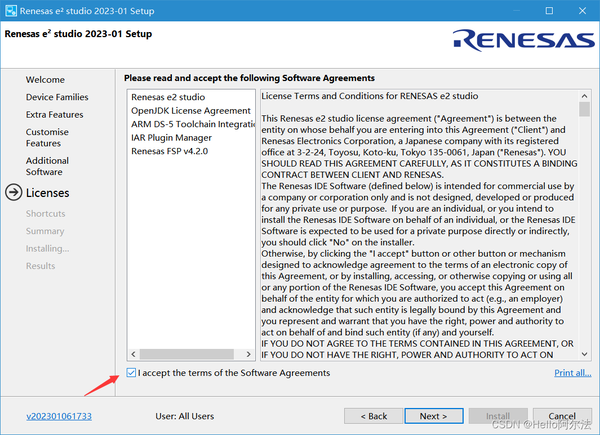This screenshot has height=435, width=600.
Task: Click license text scroll down arrow
Action: coord(584,354)
